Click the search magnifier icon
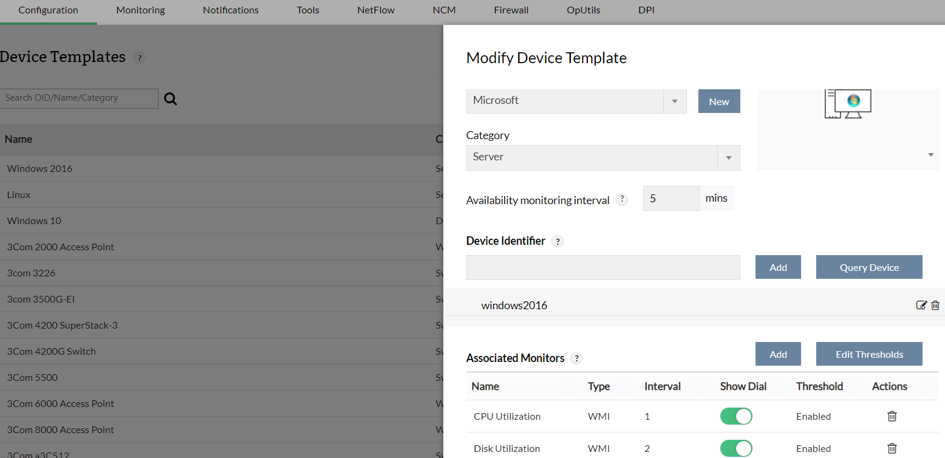Image resolution: width=945 pixels, height=458 pixels. pos(170,99)
